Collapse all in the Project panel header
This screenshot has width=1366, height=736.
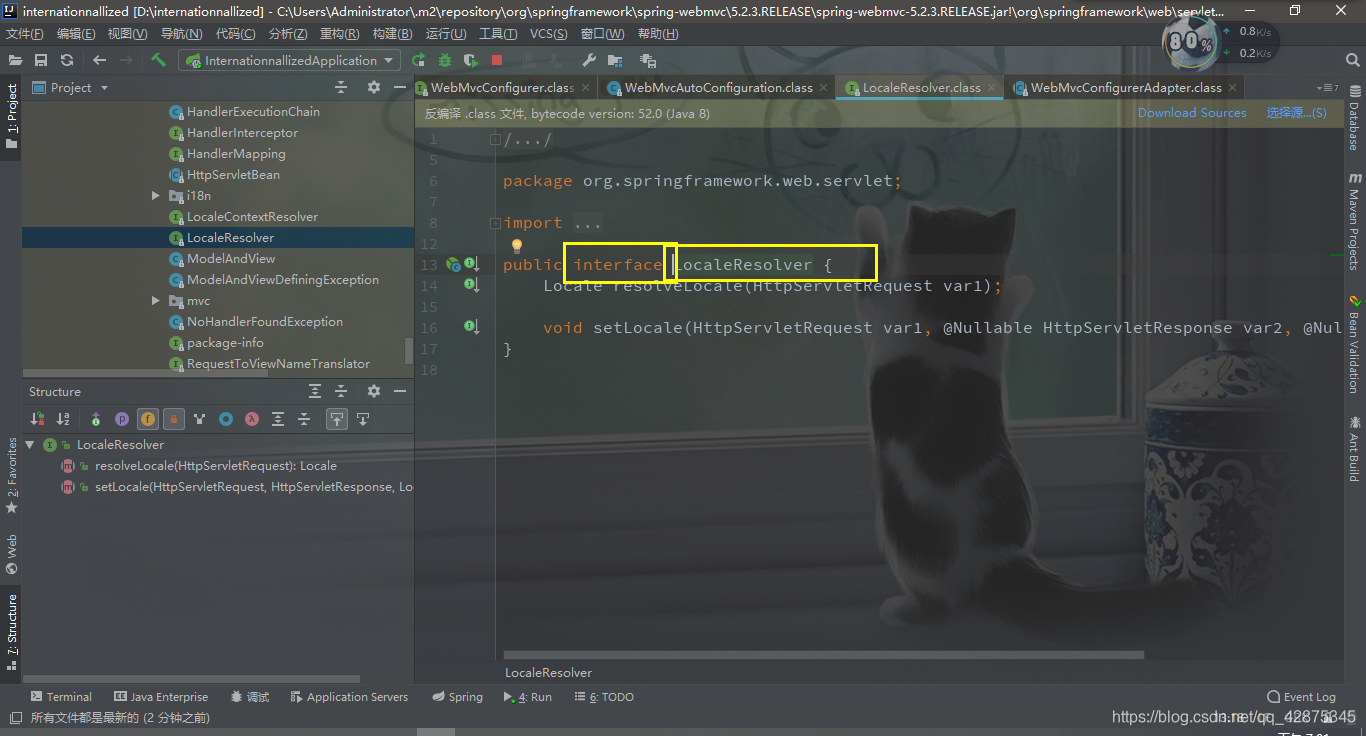coord(341,87)
